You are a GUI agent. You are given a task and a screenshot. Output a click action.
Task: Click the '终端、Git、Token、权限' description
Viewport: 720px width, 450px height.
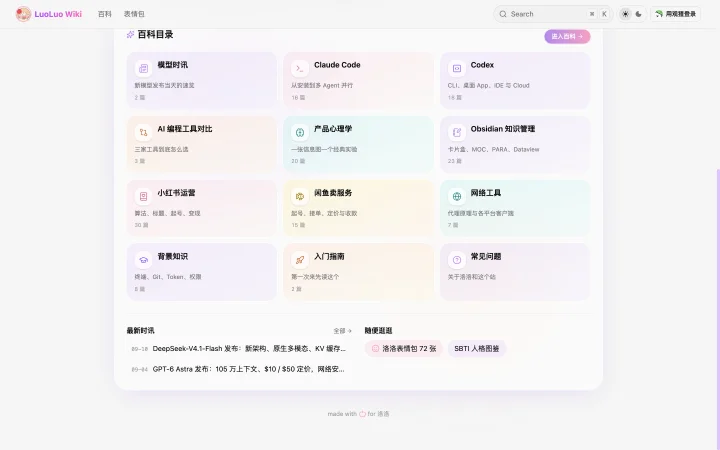pyautogui.click(x=168, y=277)
